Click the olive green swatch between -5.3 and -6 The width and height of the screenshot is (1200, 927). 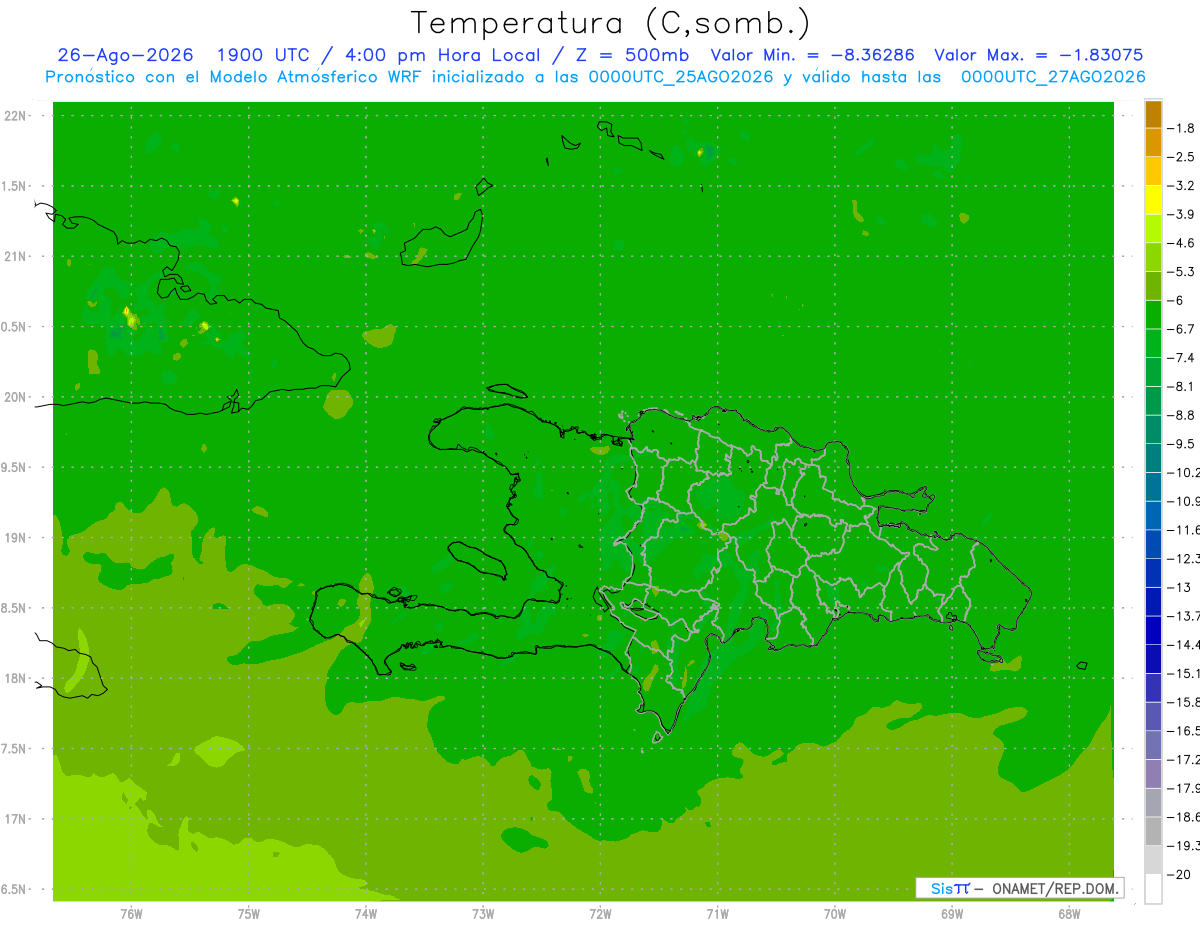pos(1153,286)
